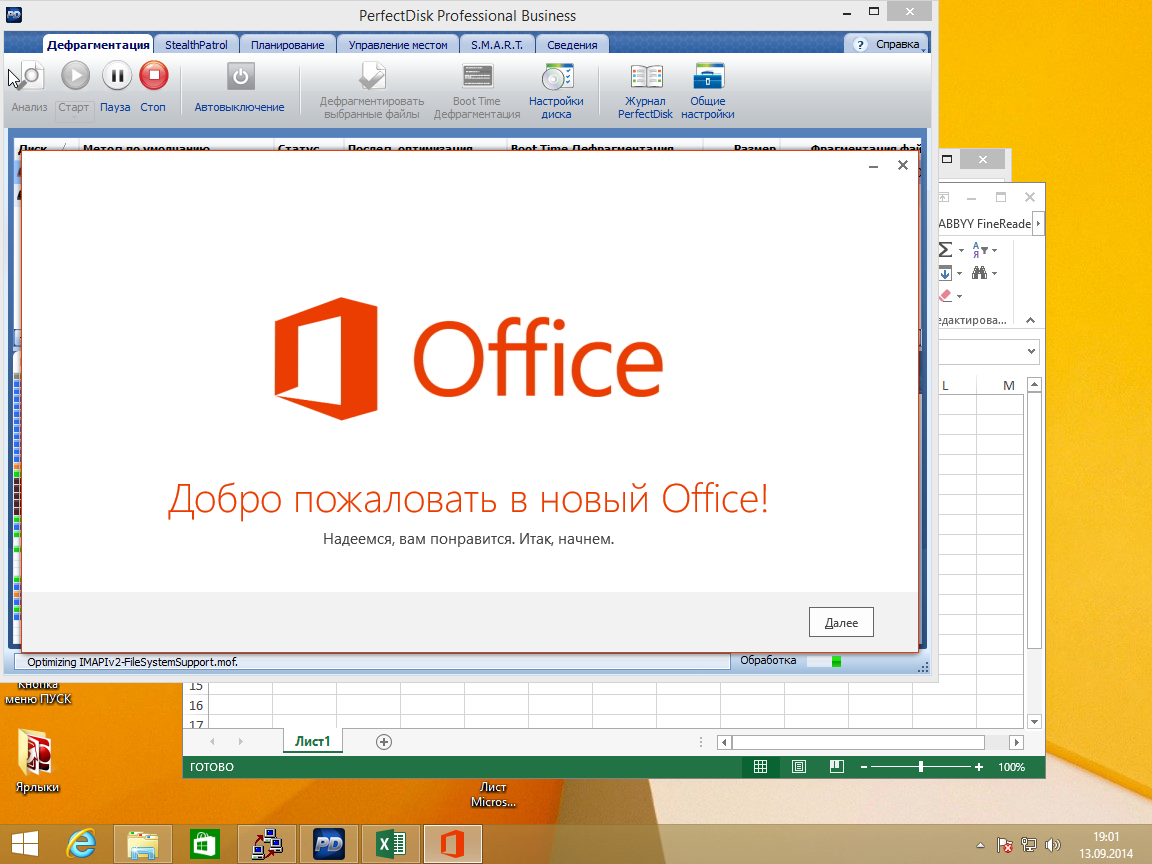Stop defragmentation with the Стоп button
The image size is (1152, 864).
pyautogui.click(x=154, y=76)
